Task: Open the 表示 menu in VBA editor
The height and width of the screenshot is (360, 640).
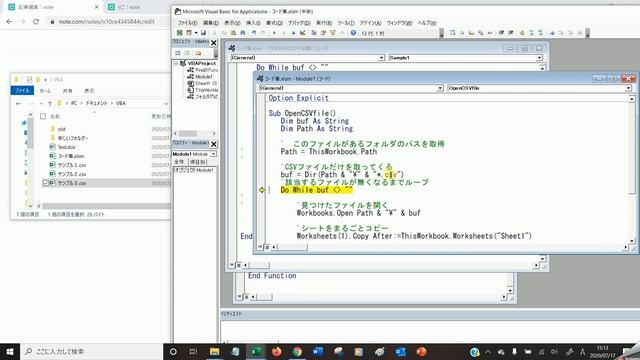Action: point(232,23)
